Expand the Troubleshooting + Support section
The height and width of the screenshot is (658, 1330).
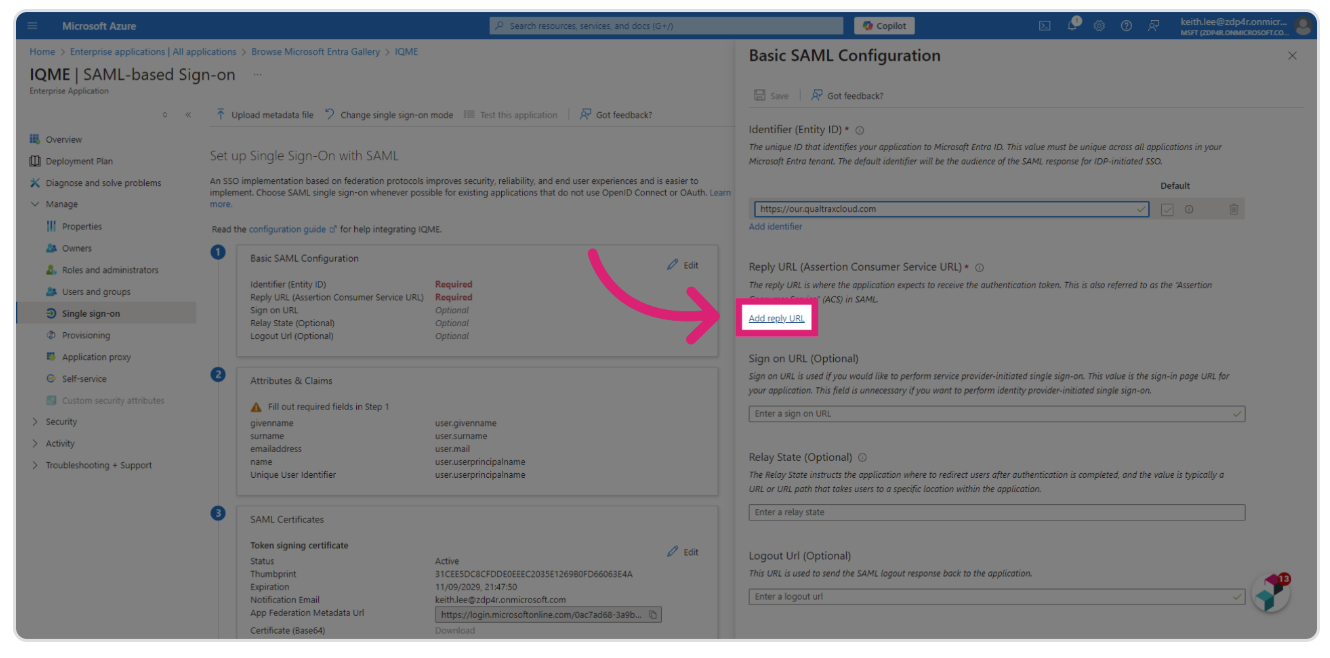tap(36, 465)
